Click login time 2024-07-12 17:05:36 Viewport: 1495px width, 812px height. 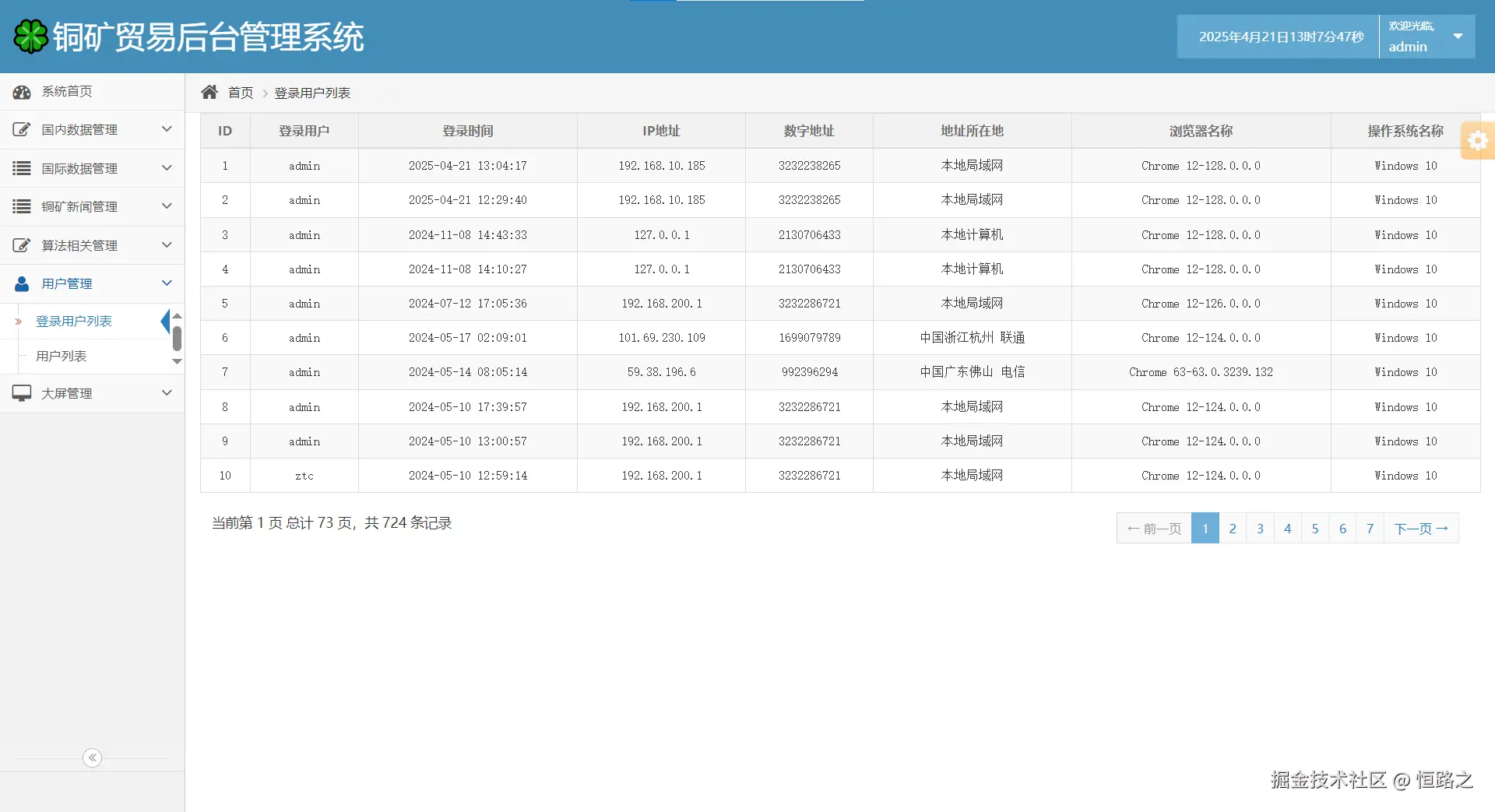(468, 304)
